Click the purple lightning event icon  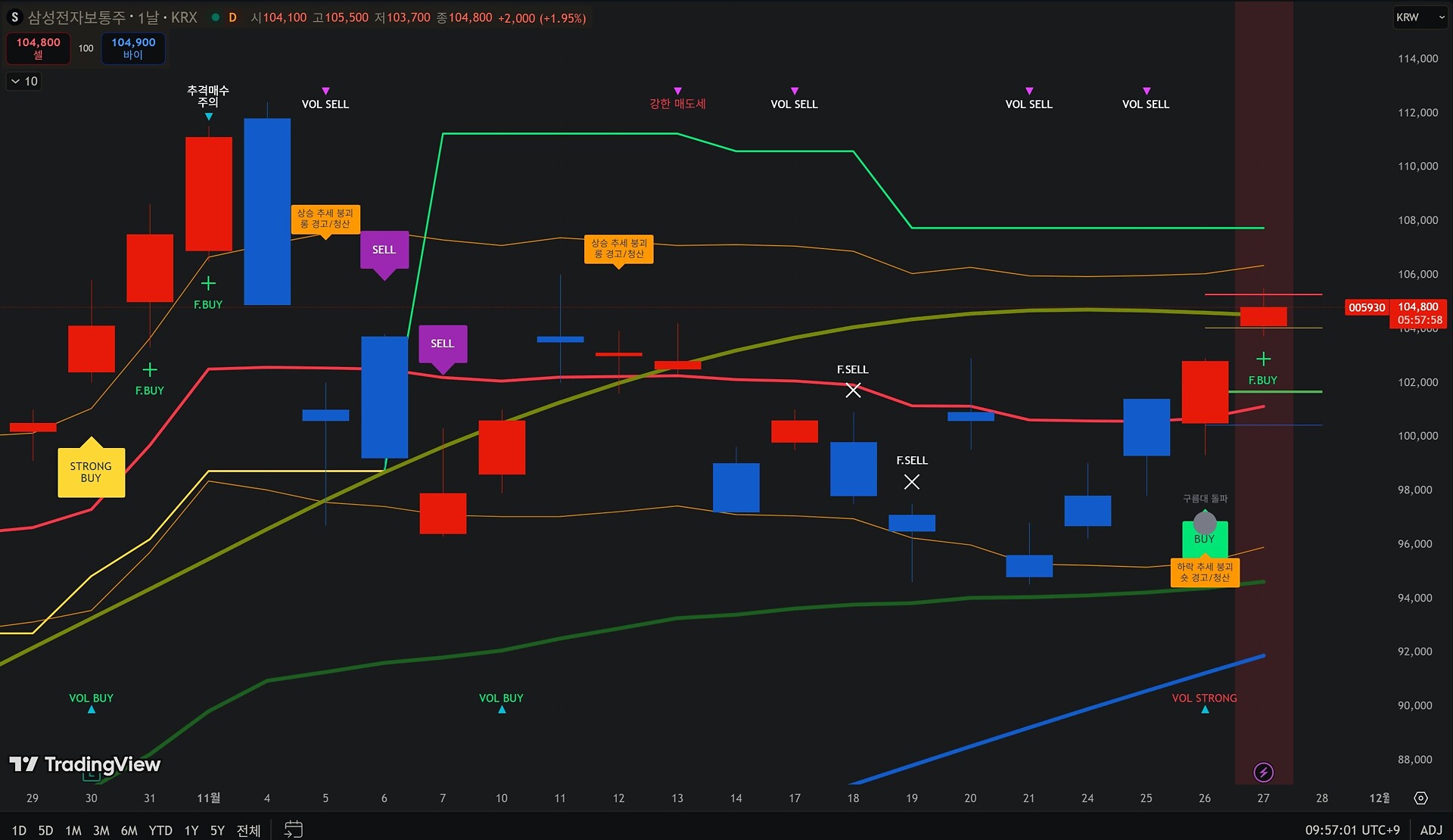click(x=1263, y=772)
